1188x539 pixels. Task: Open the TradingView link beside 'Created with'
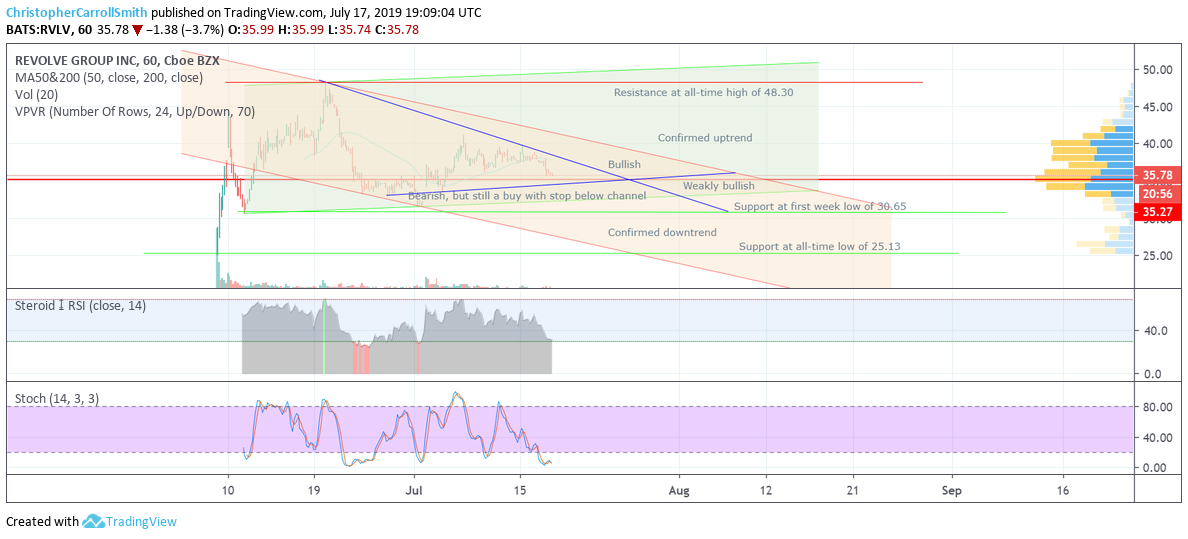coord(141,522)
